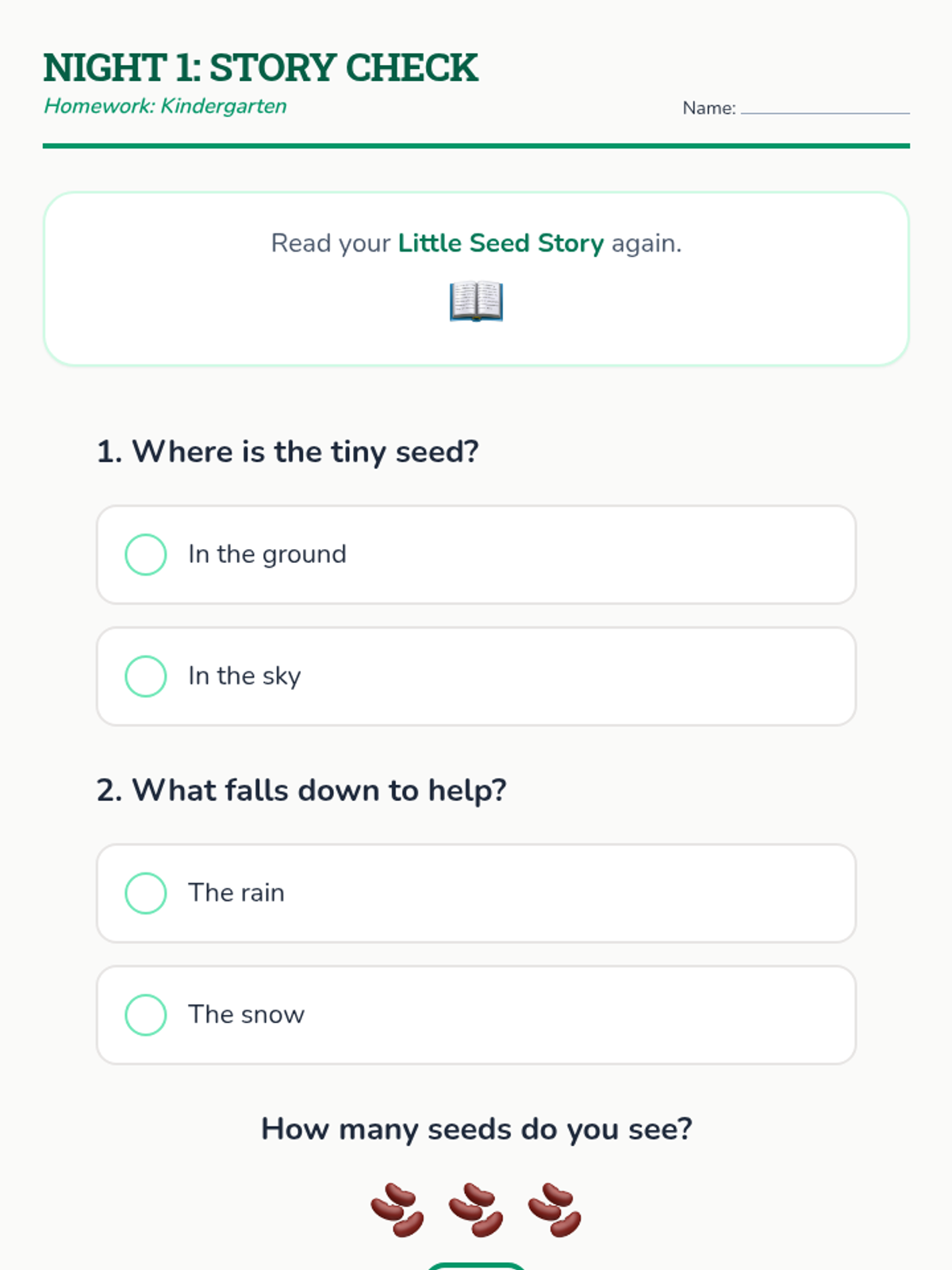Pick 'The rain' radio option
This screenshot has height=1270, width=952.
146,893
